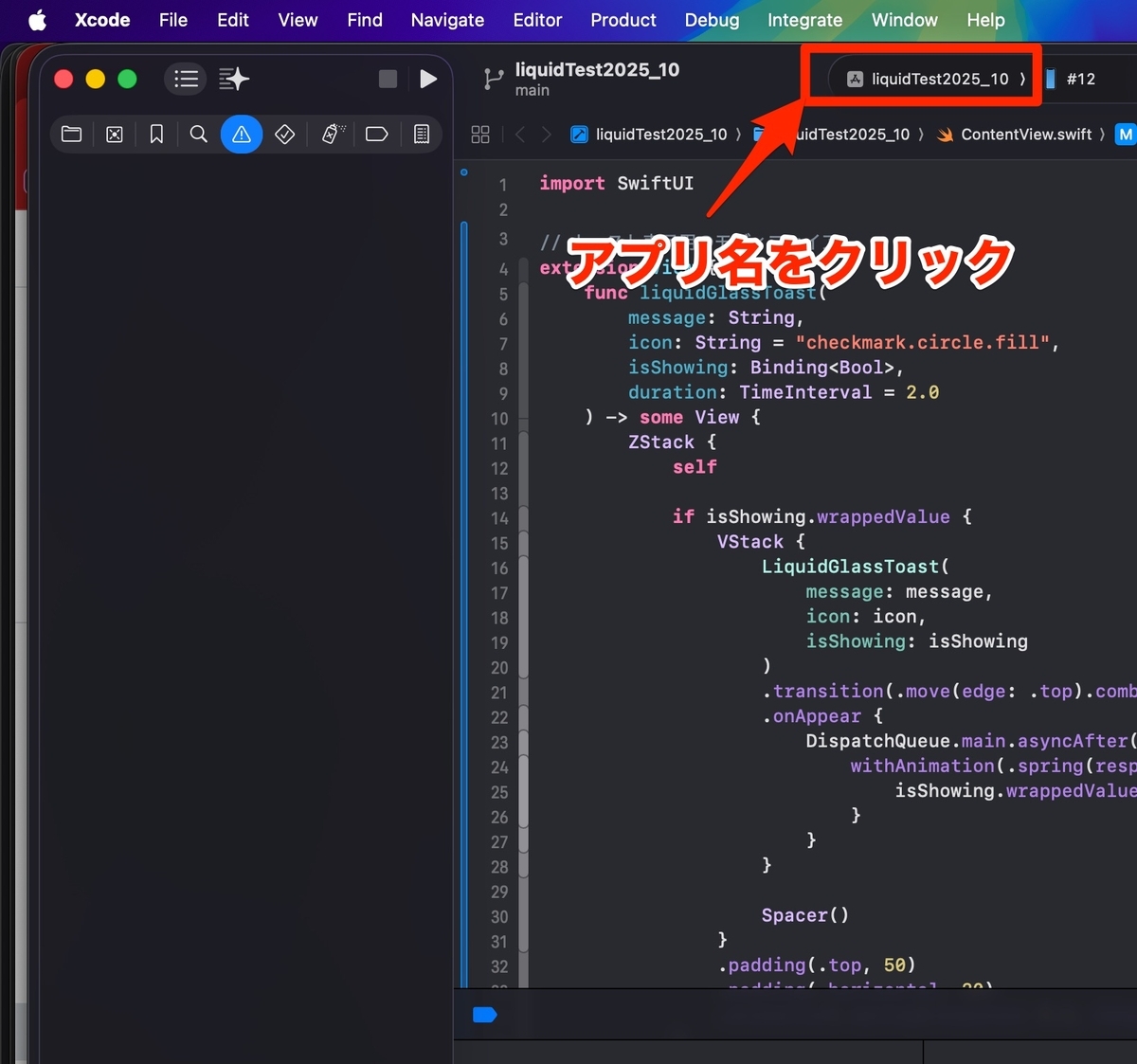The width and height of the screenshot is (1137, 1064).
Task: Click 'message: String,' parameter line
Action: pos(715,317)
